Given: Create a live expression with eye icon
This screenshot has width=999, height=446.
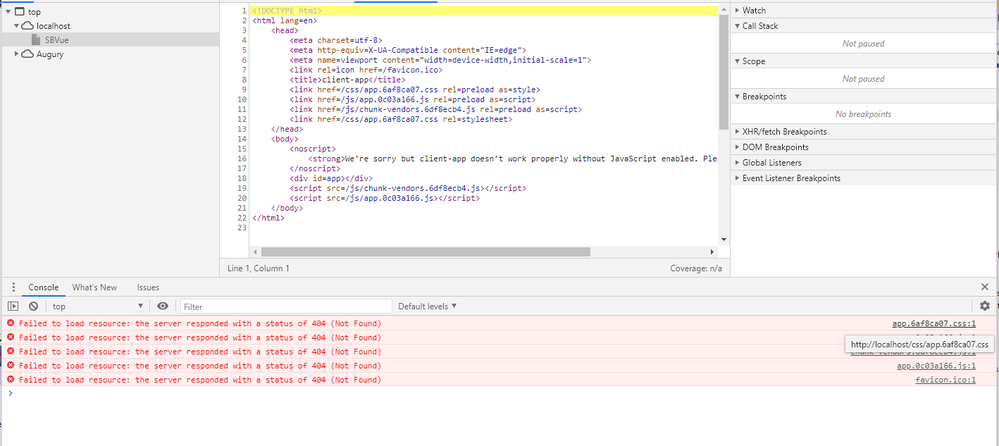Looking at the screenshot, I should (163, 306).
